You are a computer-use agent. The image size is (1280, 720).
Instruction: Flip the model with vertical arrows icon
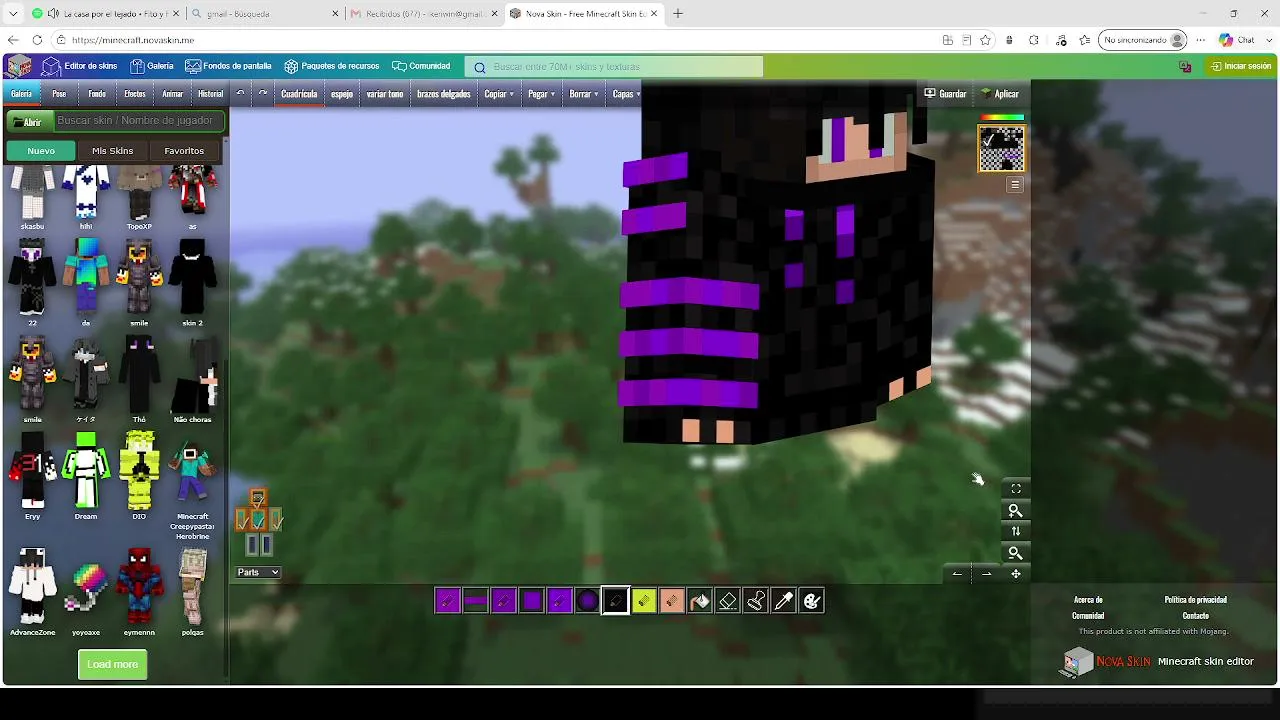1016,532
